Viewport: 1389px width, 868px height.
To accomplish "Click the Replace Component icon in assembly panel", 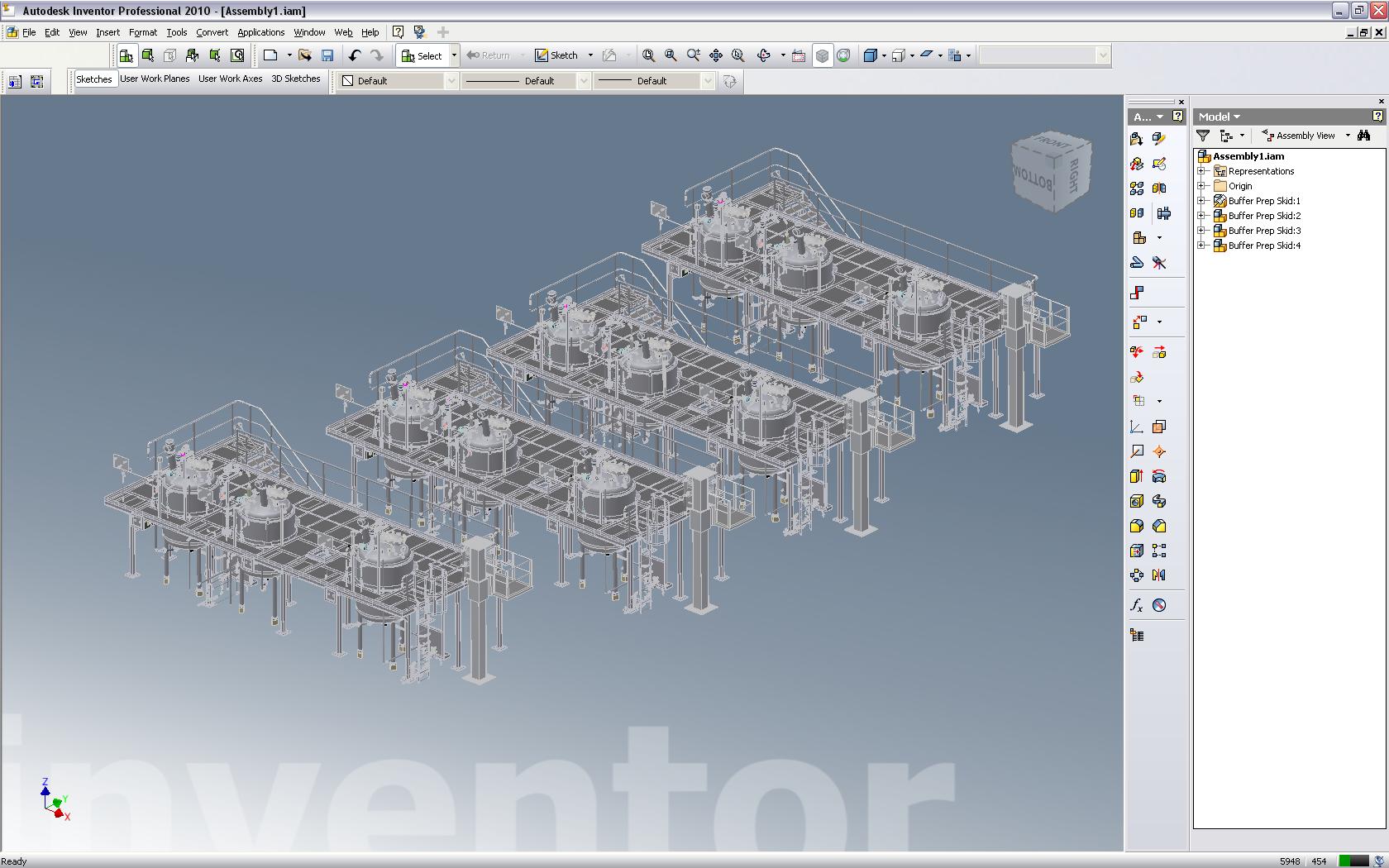I will (x=1137, y=164).
